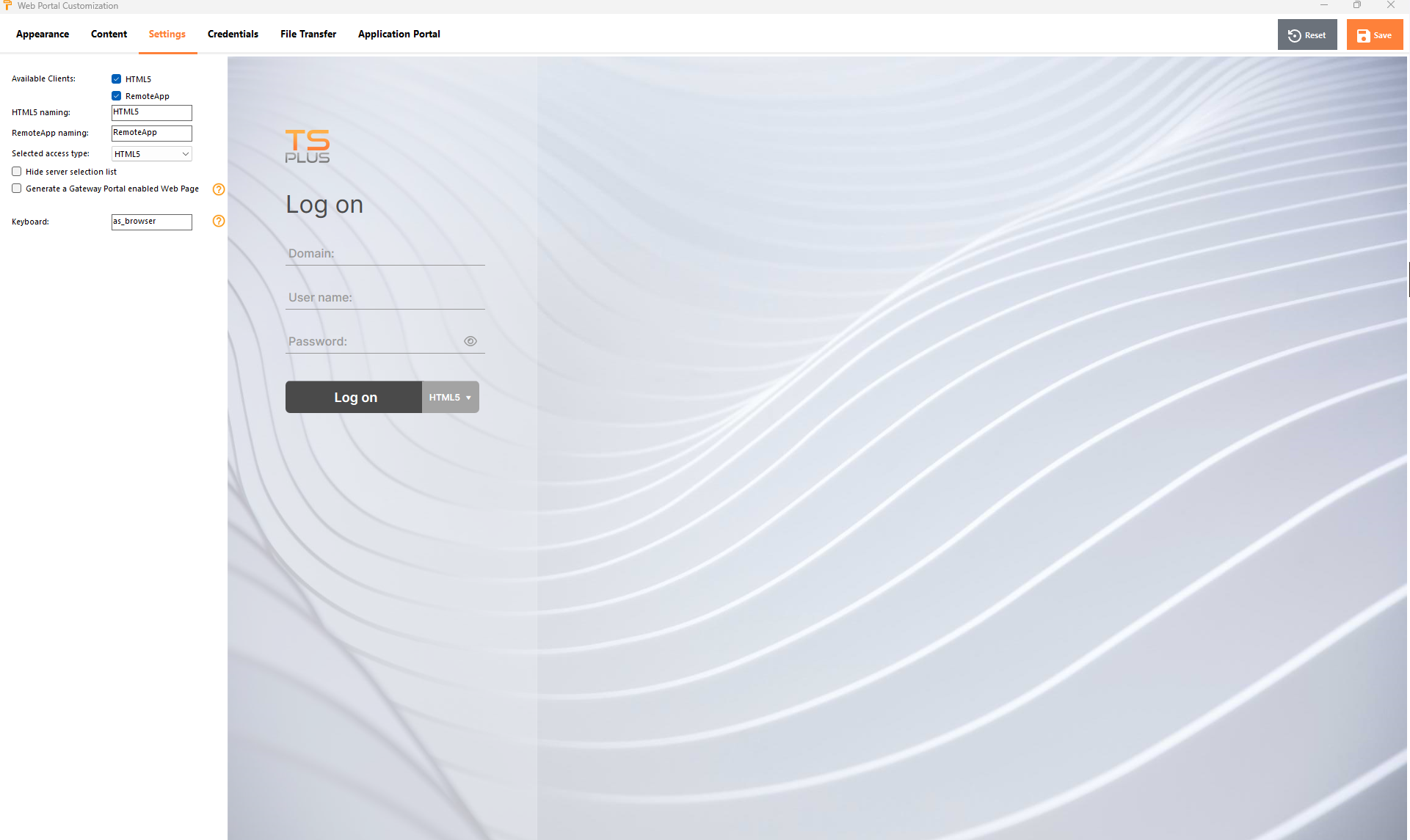Viewport: 1410px width, 840px height.
Task: Switch to the Appearance tab
Action: pos(42,34)
